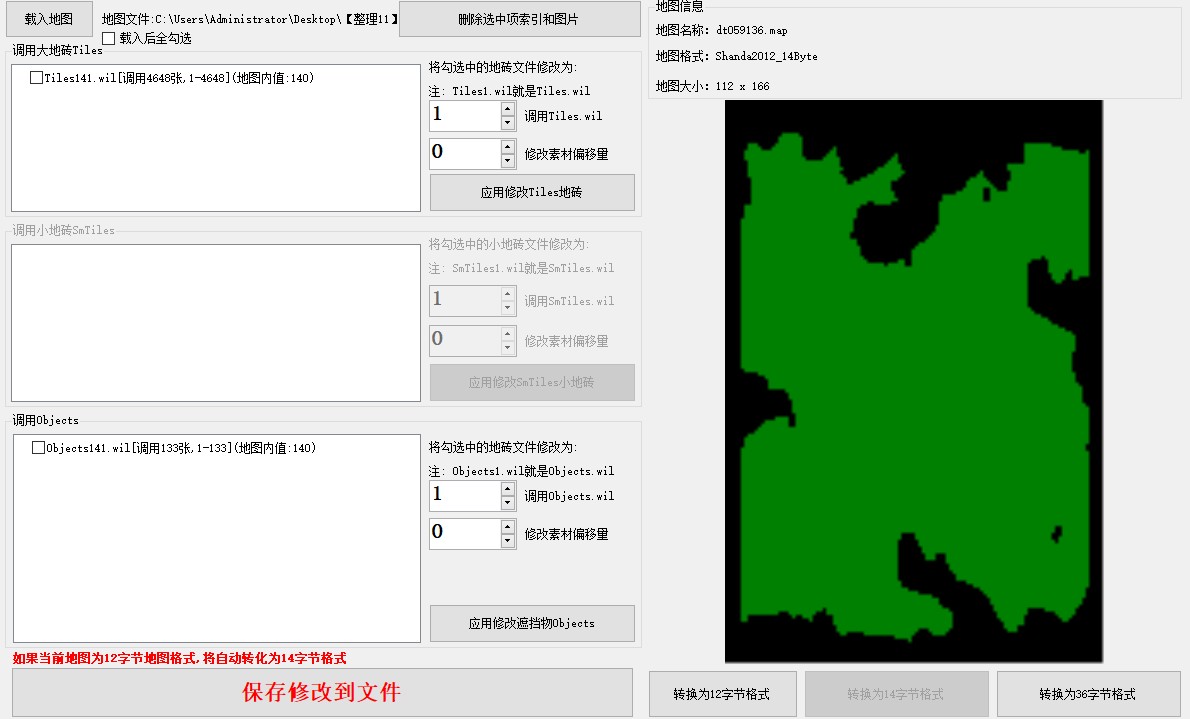This screenshot has height=719, width=1190.
Task: Decrease the 调用Objects.wil spinner value
Action: (x=508, y=503)
